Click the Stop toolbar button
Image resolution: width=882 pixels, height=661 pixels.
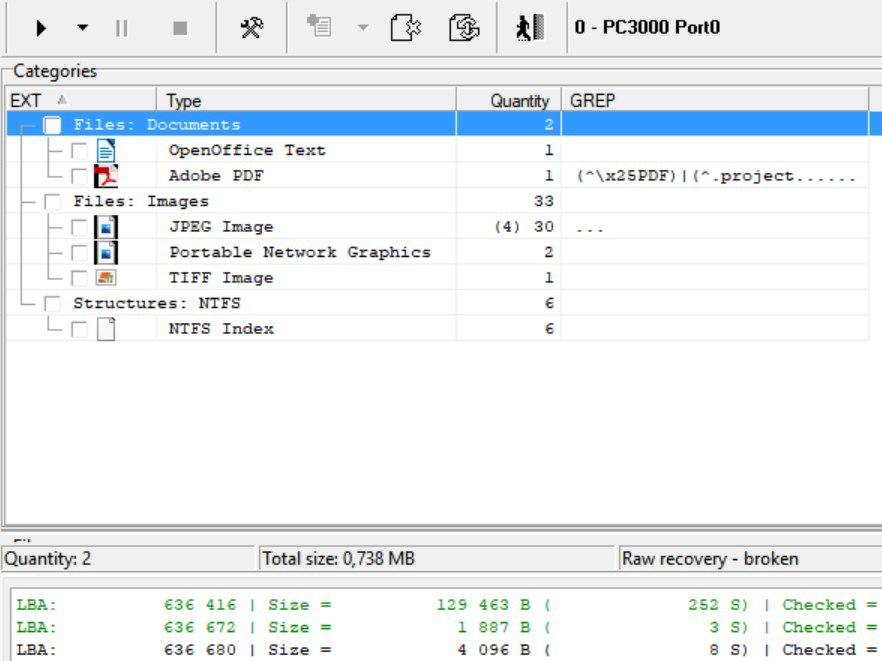click(180, 28)
